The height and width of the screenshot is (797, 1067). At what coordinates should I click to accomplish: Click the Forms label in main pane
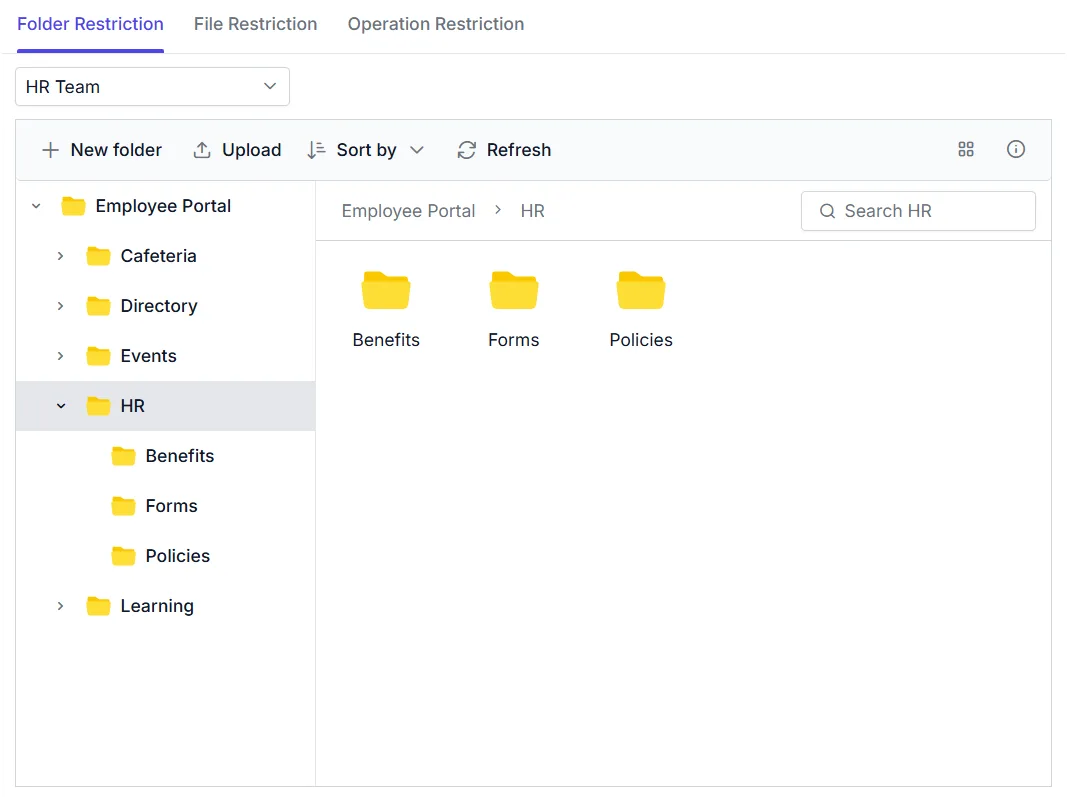[x=514, y=340]
